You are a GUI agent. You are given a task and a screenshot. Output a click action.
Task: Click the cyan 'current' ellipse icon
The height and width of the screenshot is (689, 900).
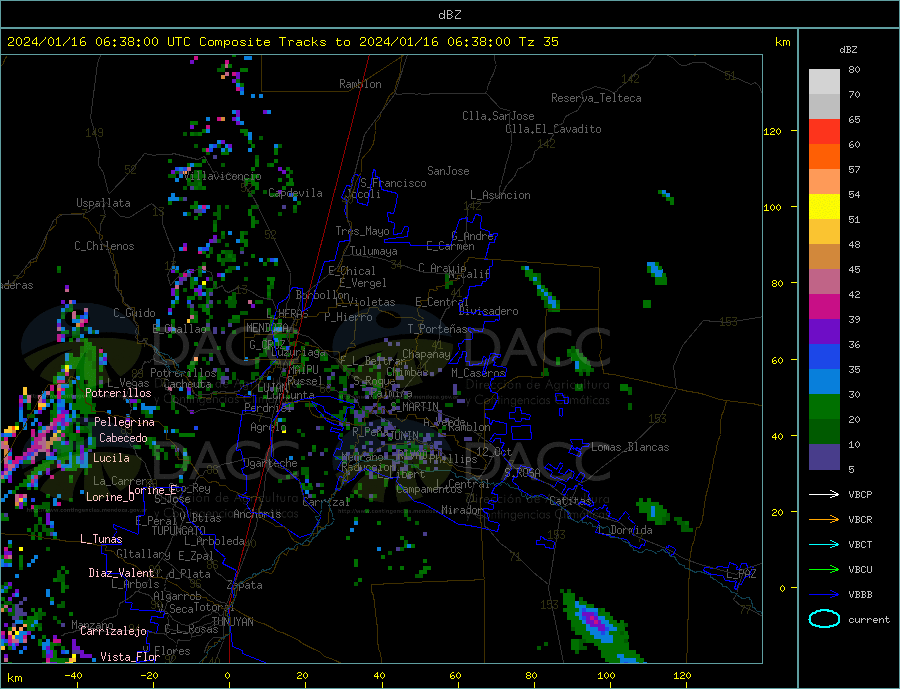click(824, 619)
